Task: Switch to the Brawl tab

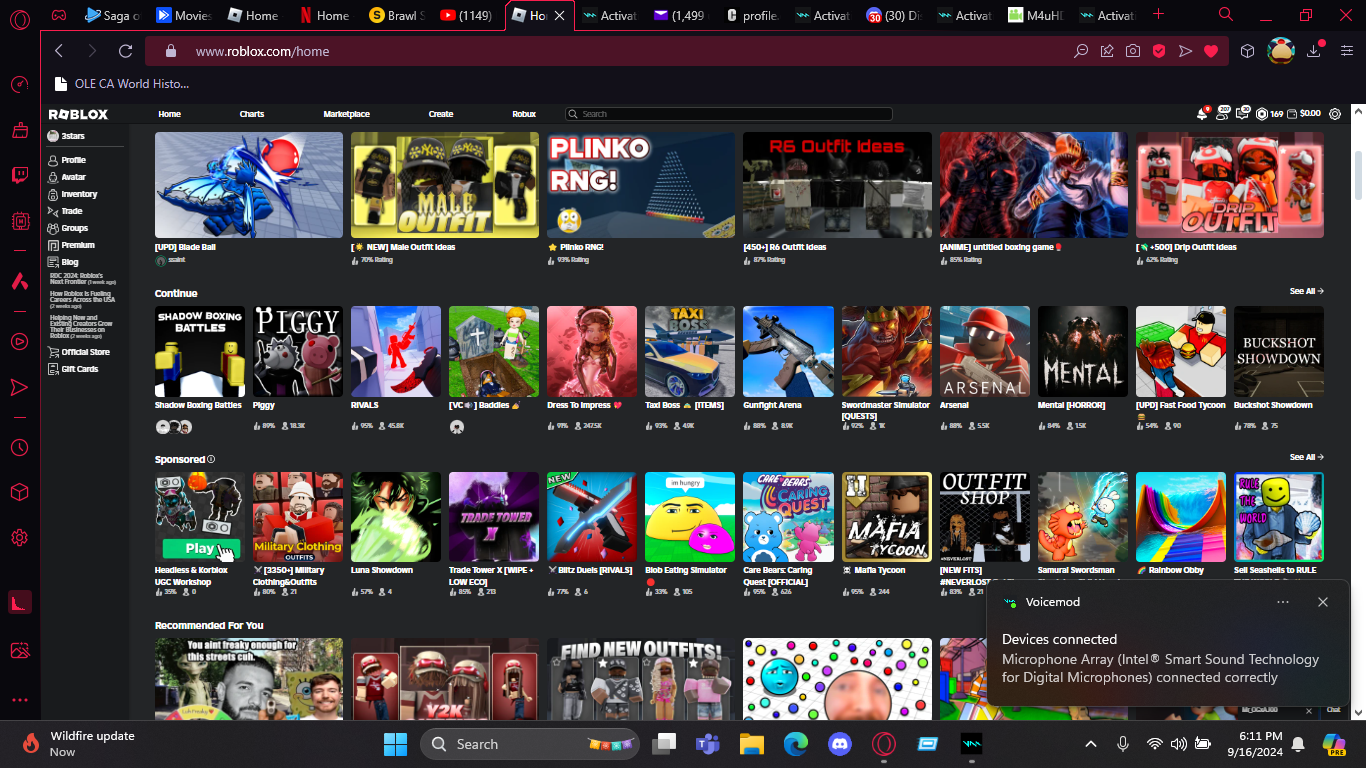Action: coord(396,15)
